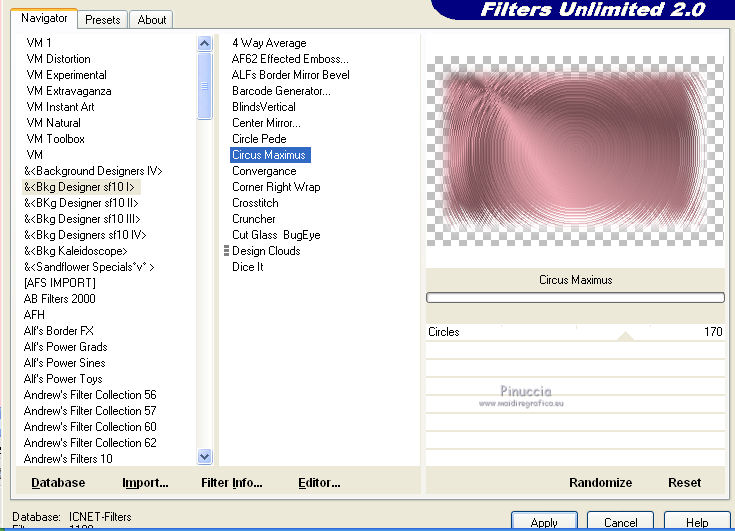Select Alf's Border FX category

[59, 330]
